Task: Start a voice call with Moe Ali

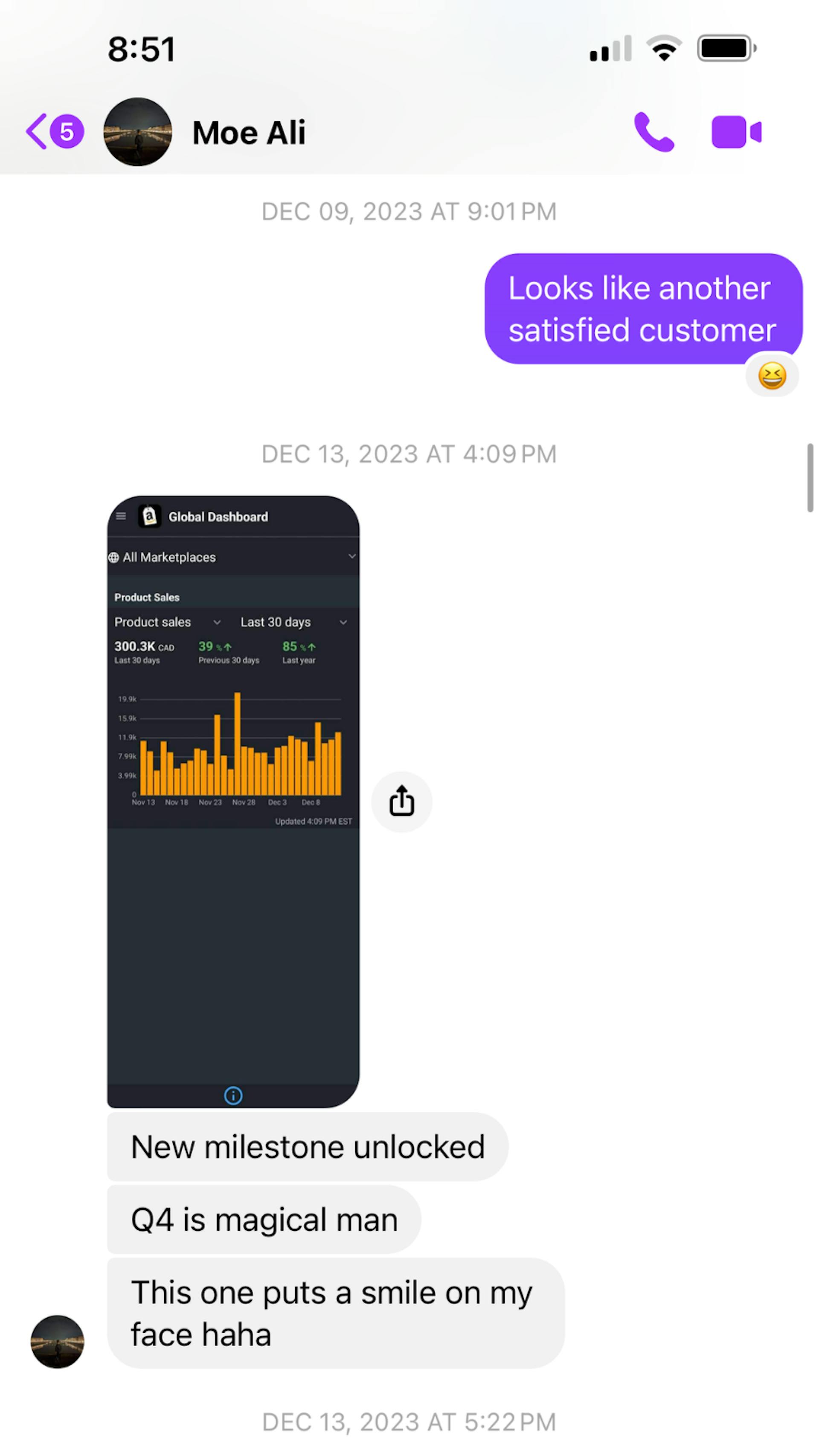Action: [654, 132]
